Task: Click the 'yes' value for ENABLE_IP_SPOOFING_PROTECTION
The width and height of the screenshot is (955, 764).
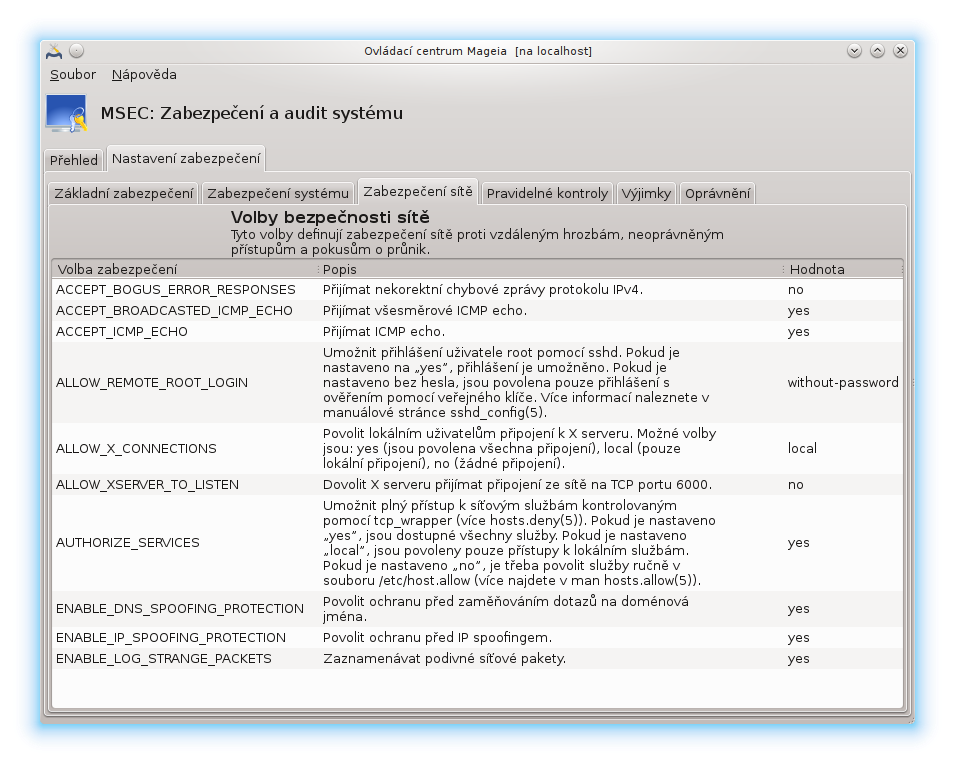Action: point(798,637)
